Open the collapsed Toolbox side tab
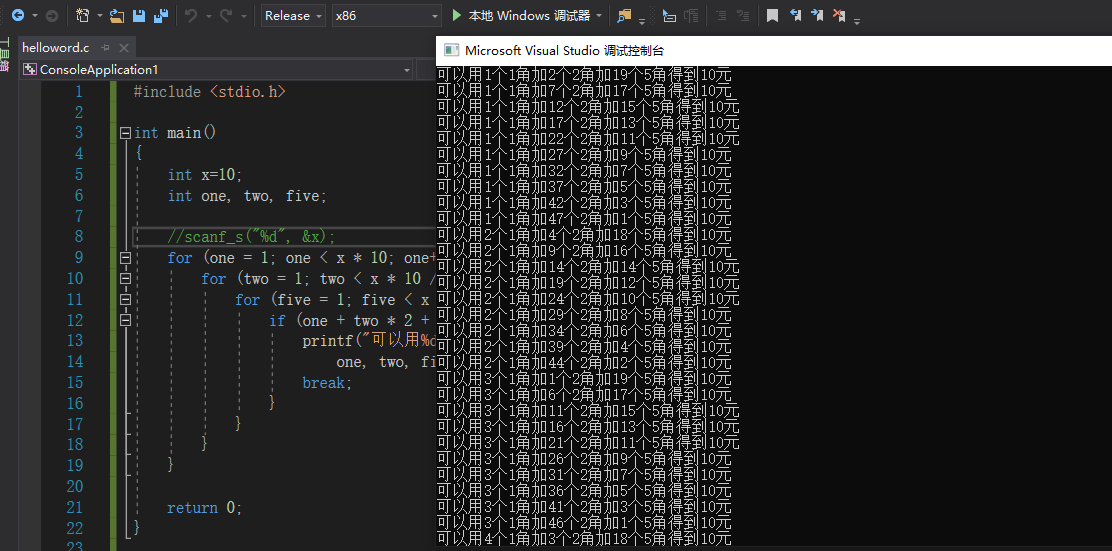 tap(4, 57)
